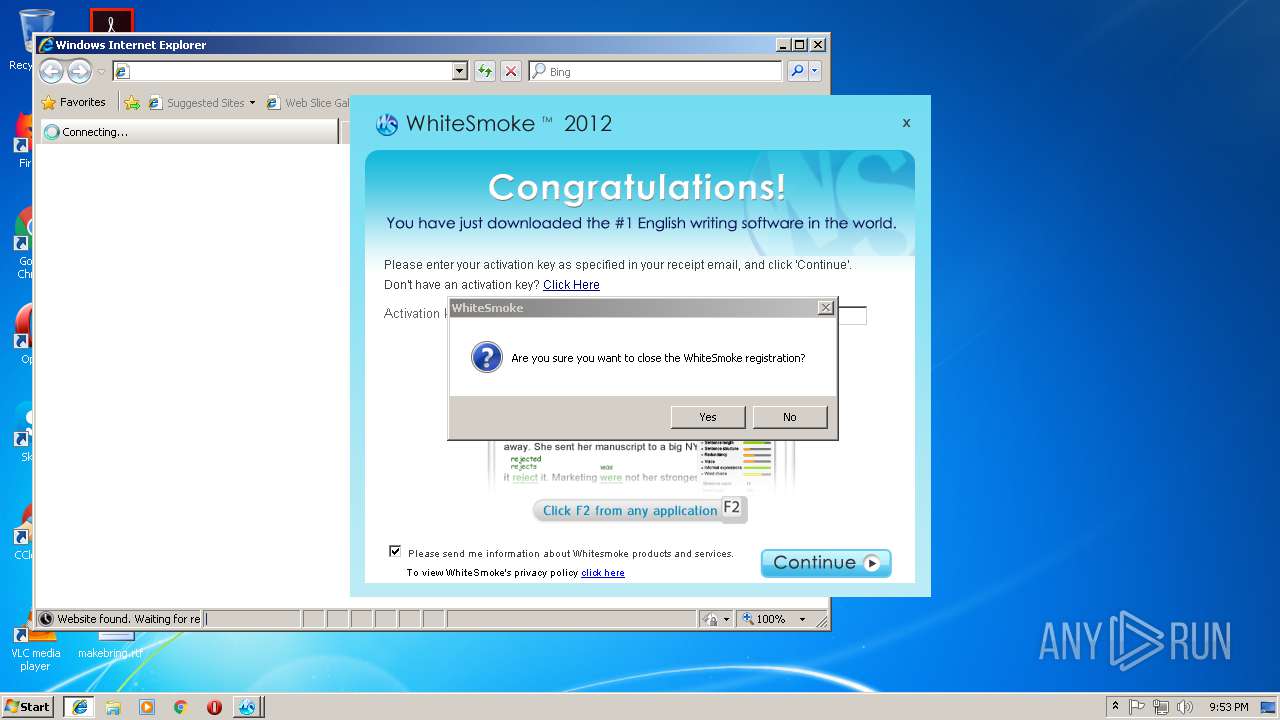Click 'Click F2 from any application' button
Viewport: 1280px width, 720px height.
630,511
